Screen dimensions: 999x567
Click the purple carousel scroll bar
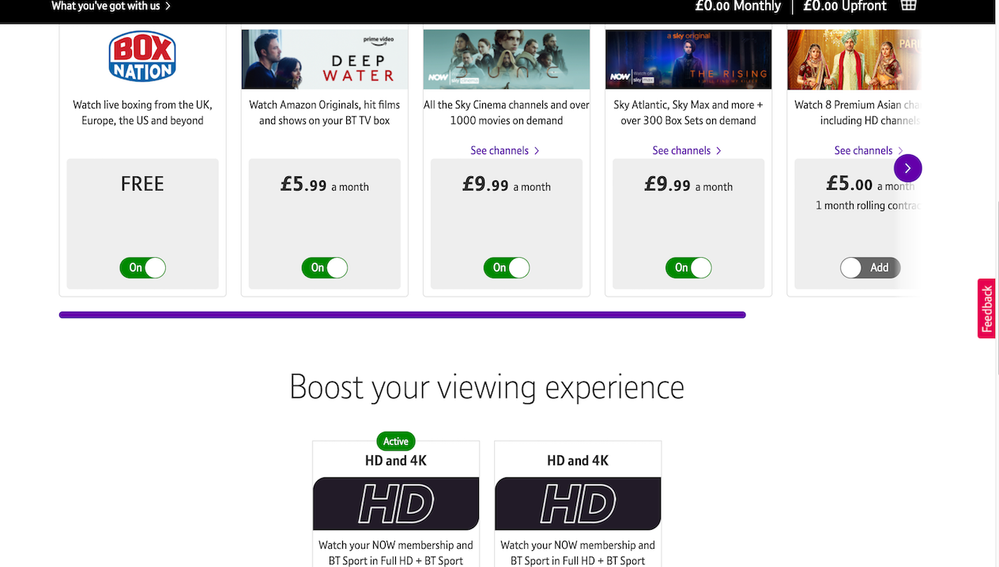coord(402,315)
